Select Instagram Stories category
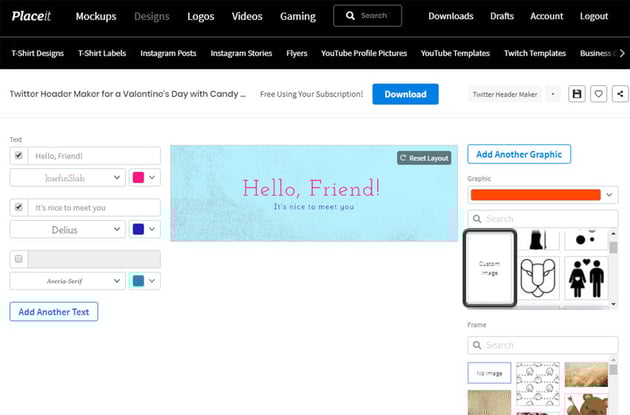The width and height of the screenshot is (630, 415). point(241,53)
